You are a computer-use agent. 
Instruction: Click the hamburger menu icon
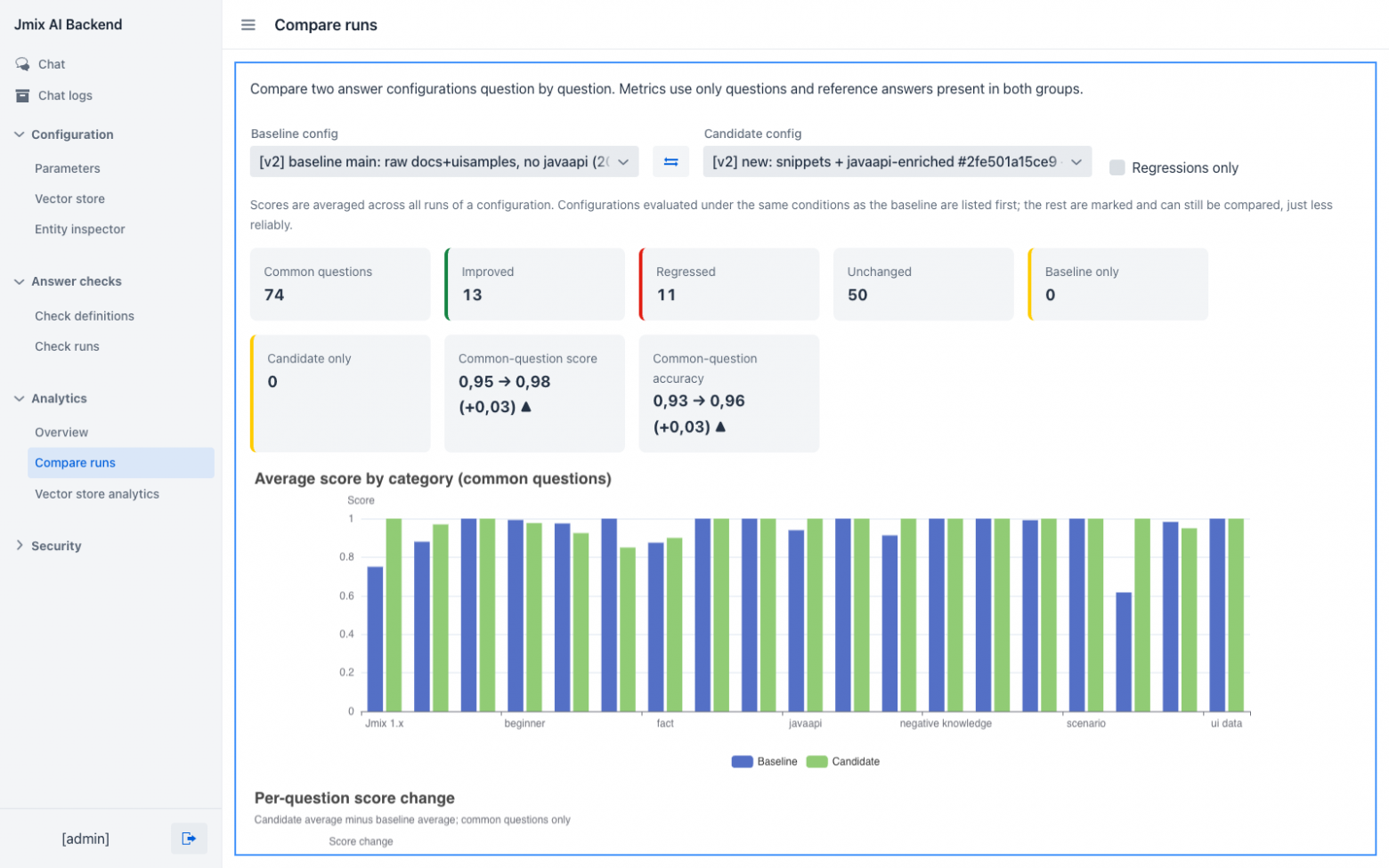(x=248, y=25)
